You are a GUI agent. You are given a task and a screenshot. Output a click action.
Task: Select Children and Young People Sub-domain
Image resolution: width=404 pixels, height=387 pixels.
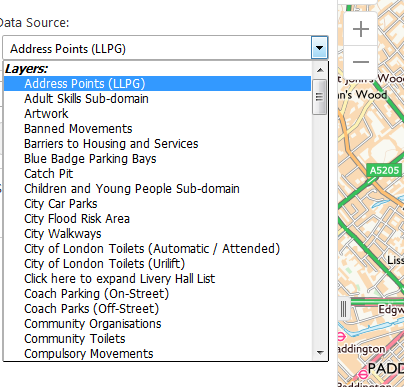(157, 189)
